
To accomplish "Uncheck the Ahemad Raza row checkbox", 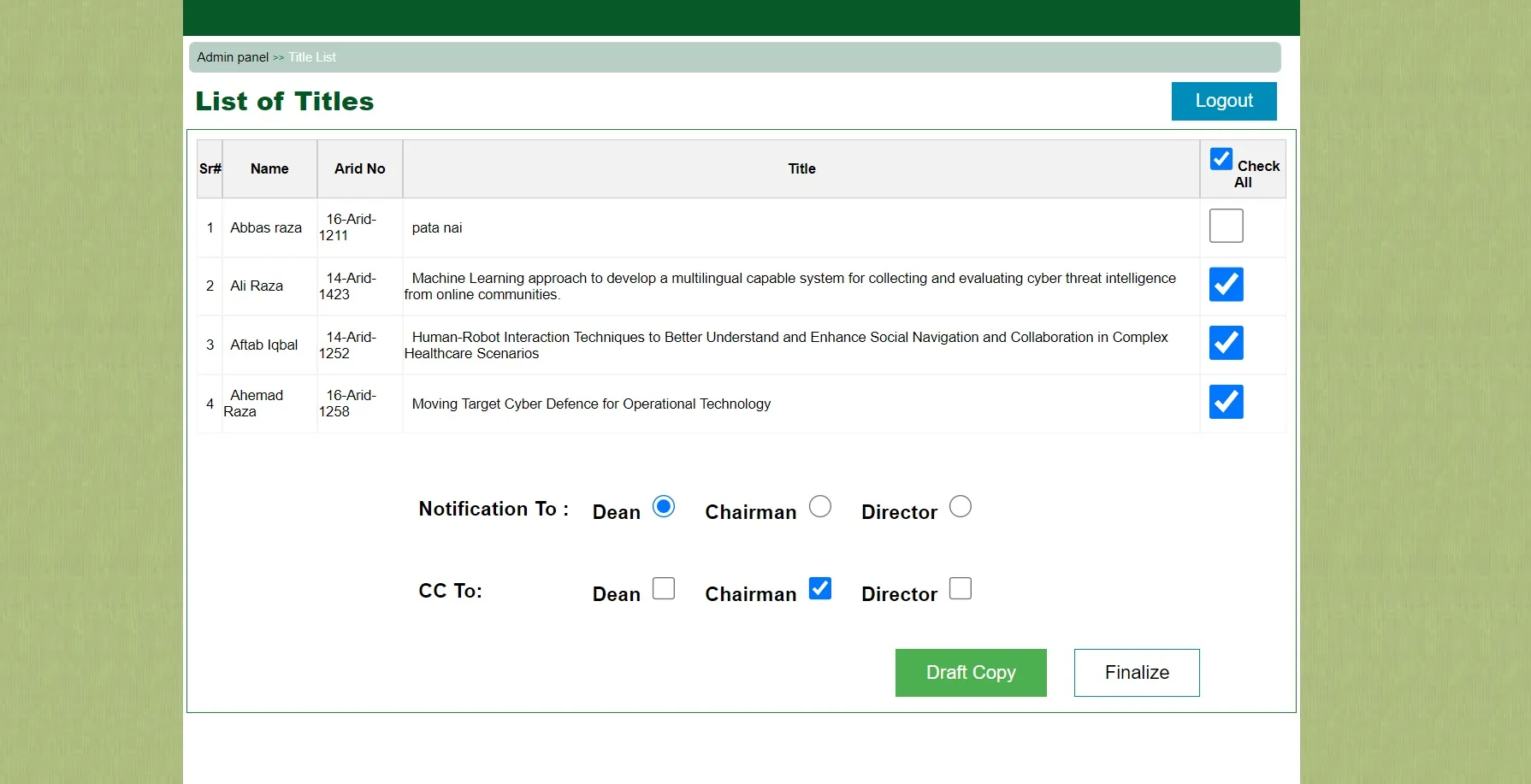I will coord(1226,403).
